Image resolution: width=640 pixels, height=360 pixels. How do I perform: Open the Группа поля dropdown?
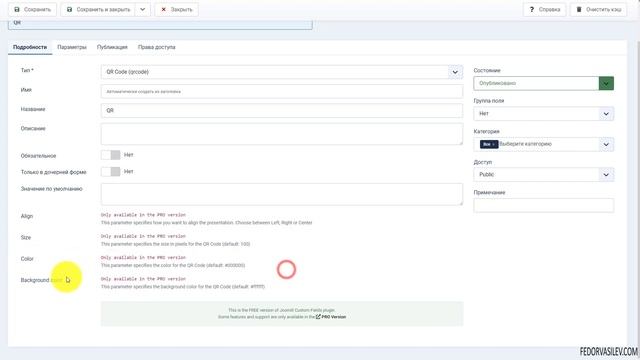pyautogui.click(x=543, y=113)
